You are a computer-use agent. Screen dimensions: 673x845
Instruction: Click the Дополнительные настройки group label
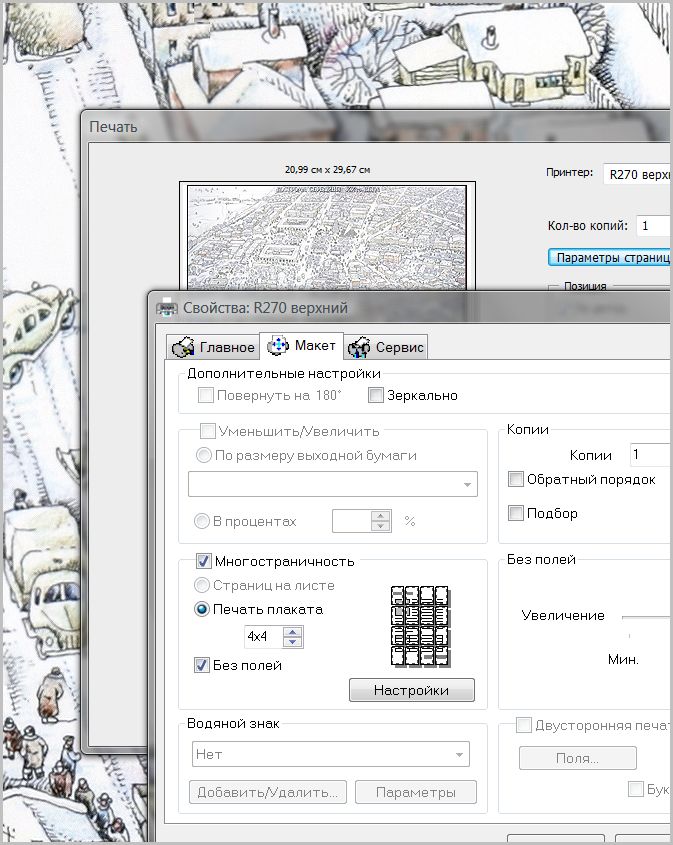click(284, 373)
